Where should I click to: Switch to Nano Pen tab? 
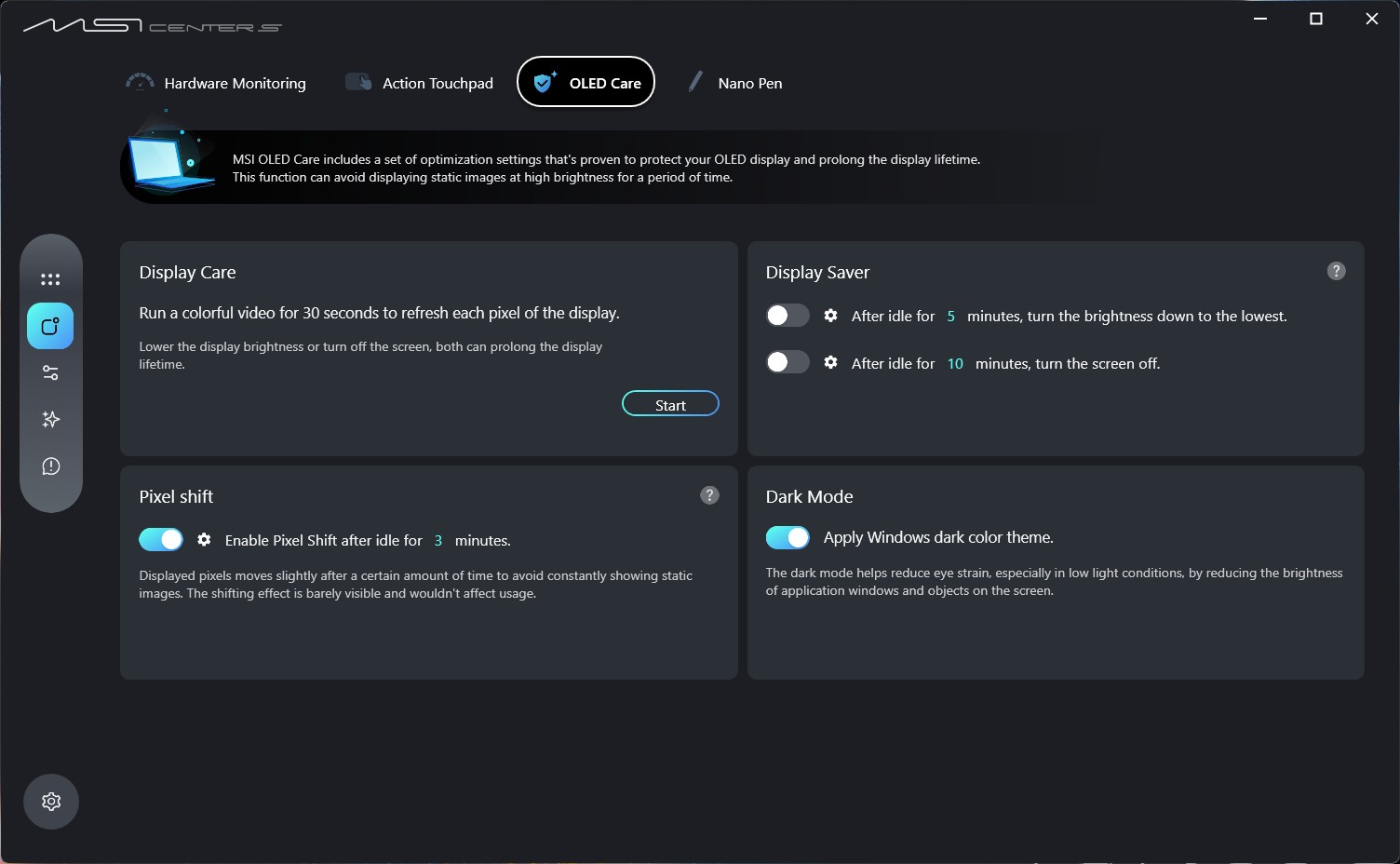click(x=734, y=83)
